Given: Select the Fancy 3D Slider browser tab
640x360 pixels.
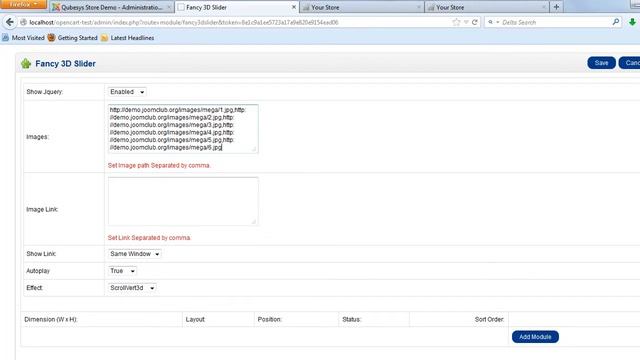Looking at the screenshot, I should pos(237,7).
